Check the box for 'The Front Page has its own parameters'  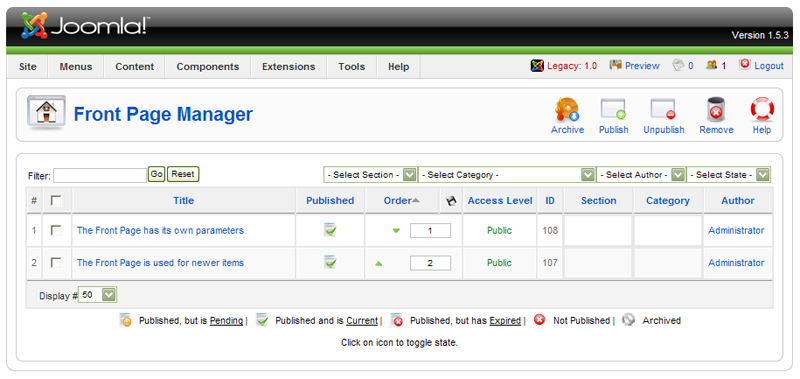tap(56, 231)
